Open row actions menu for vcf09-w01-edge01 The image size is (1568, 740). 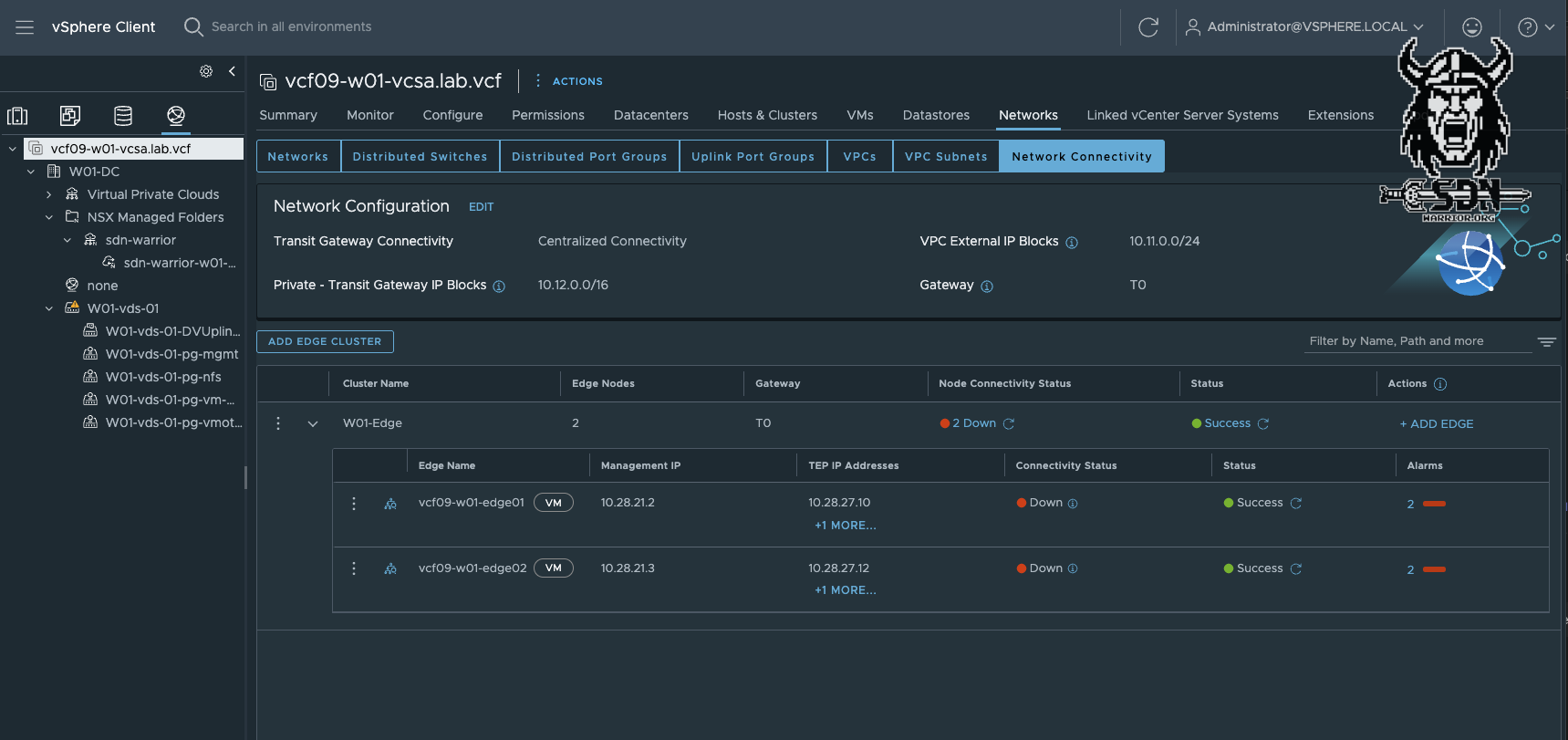354,504
